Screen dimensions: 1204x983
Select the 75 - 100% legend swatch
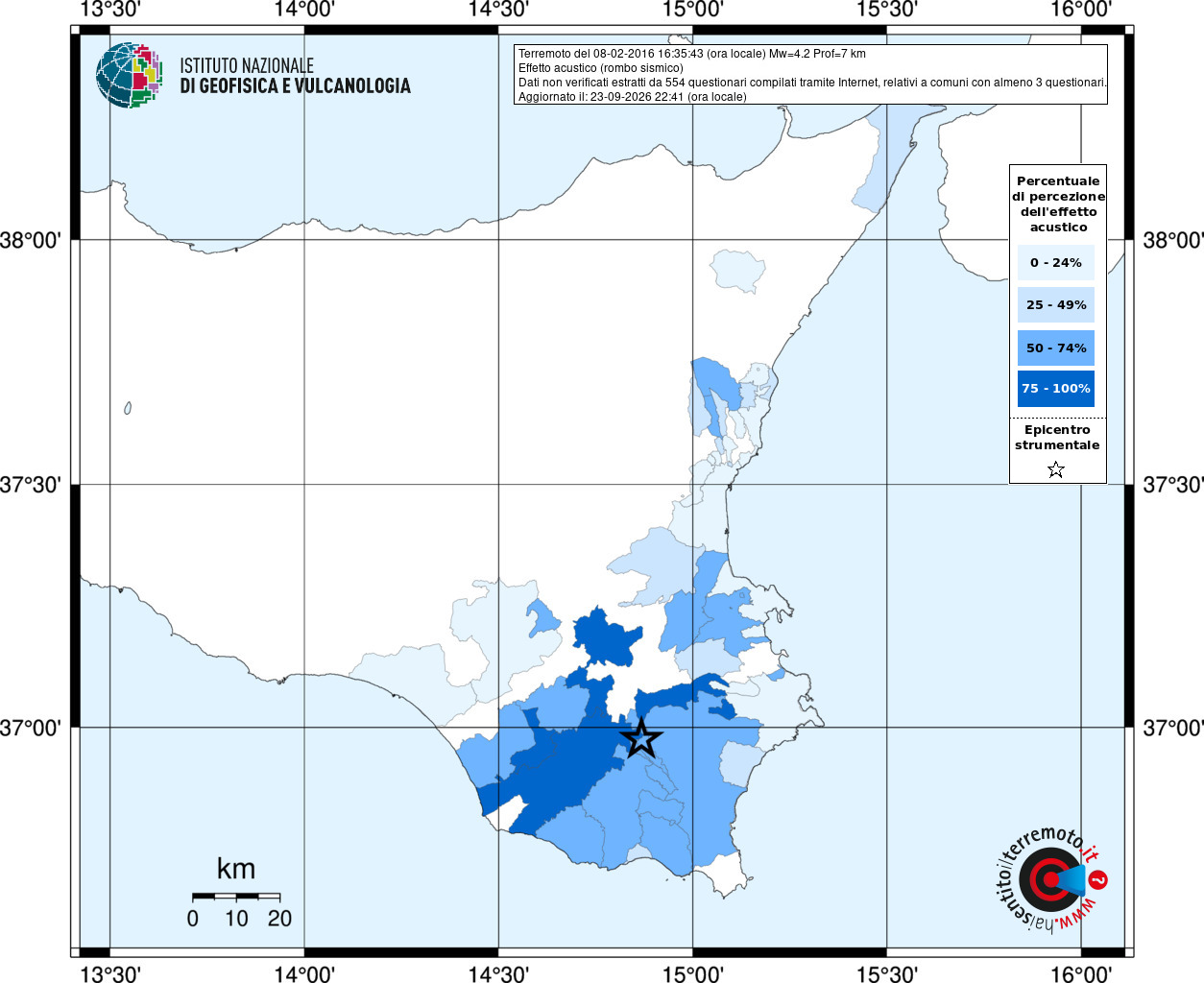tap(1056, 389)
